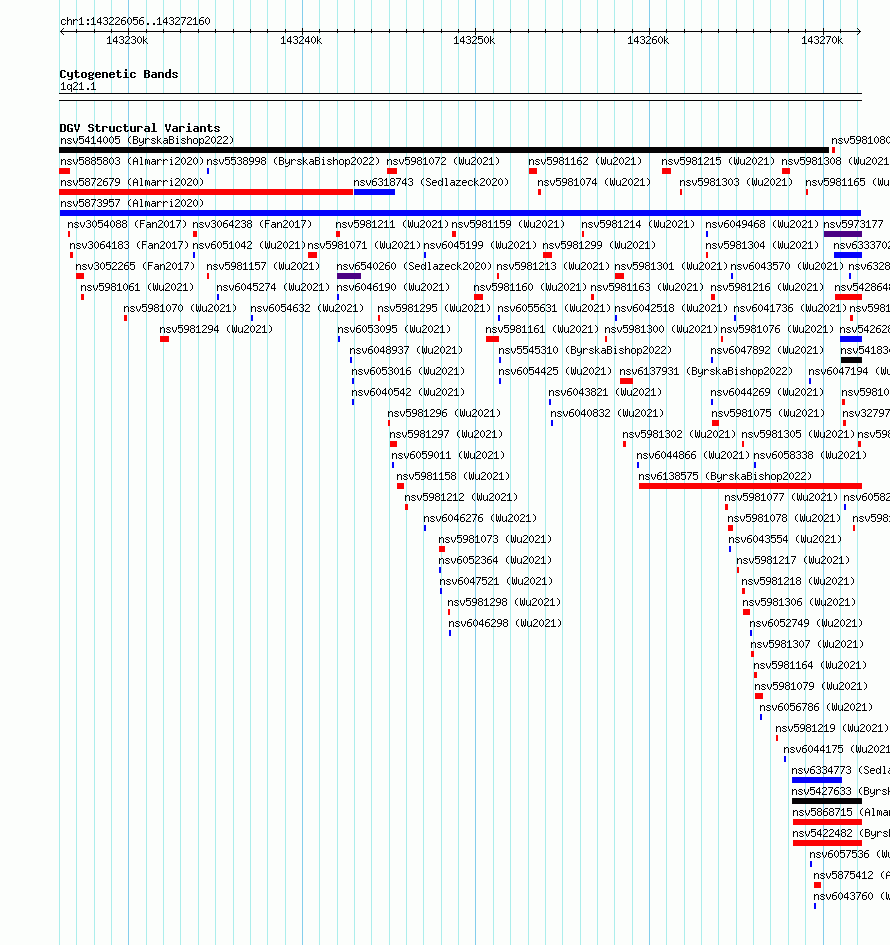Select variant nsv6049468 (Wu2021)
This screenshot has width=890, height=945.
762,224
